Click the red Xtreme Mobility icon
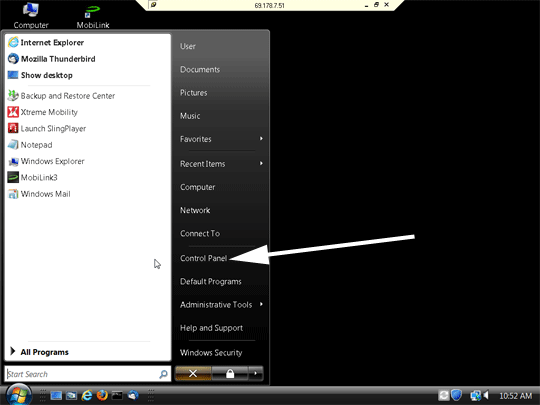This screenshot has width=540, height=405. click(13, 112)
